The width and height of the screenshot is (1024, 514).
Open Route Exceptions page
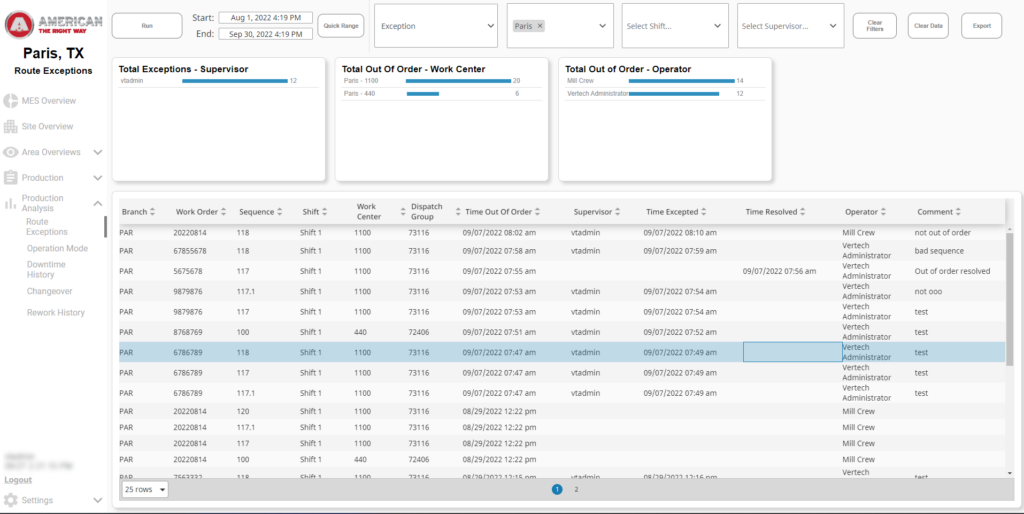click(x=47, y=227)
